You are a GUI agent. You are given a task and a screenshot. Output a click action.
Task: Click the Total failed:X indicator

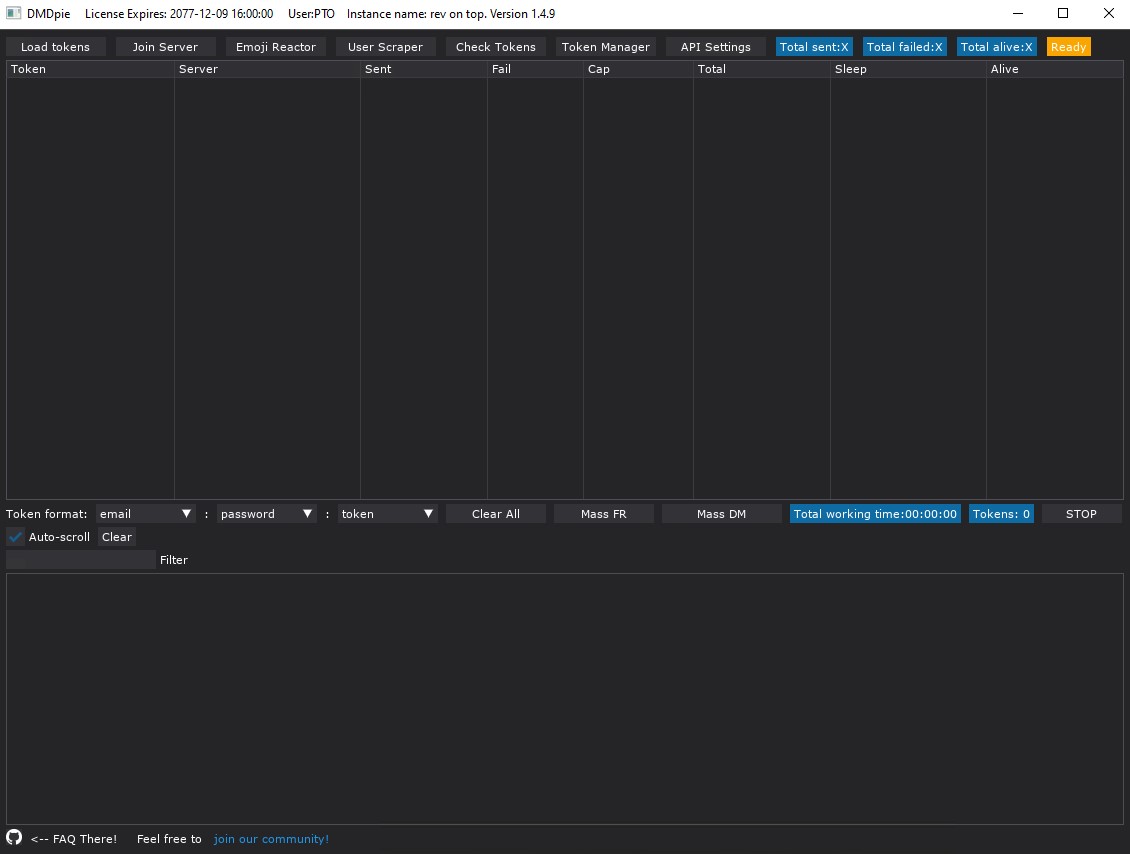[x=904, y=47]
